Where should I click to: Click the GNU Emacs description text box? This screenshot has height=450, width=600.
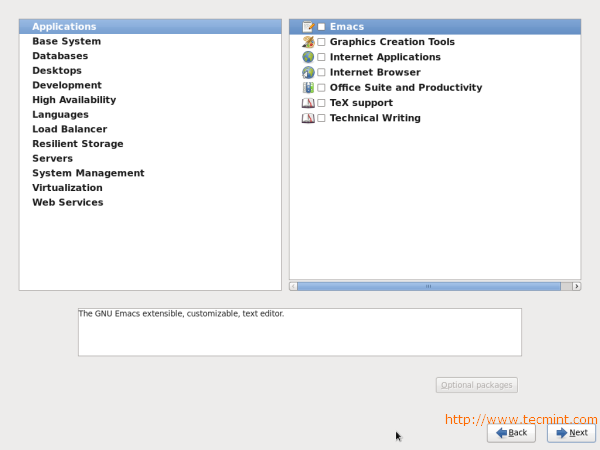(300, 332)
